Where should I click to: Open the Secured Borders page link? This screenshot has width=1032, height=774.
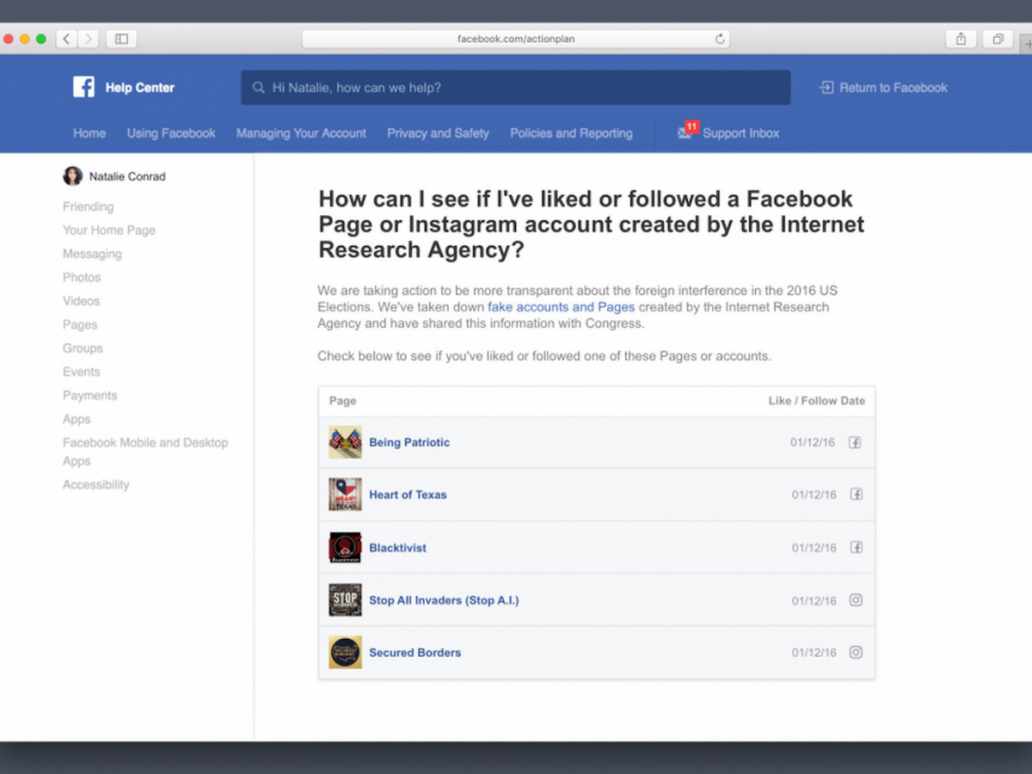415,652
